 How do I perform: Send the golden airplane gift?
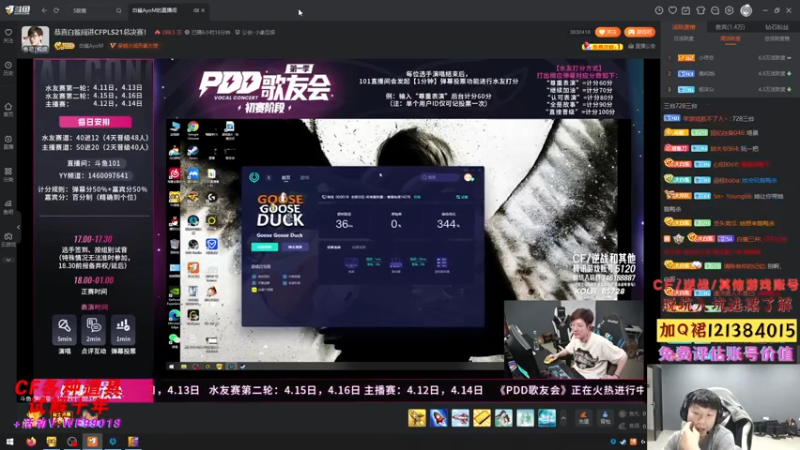417,418
